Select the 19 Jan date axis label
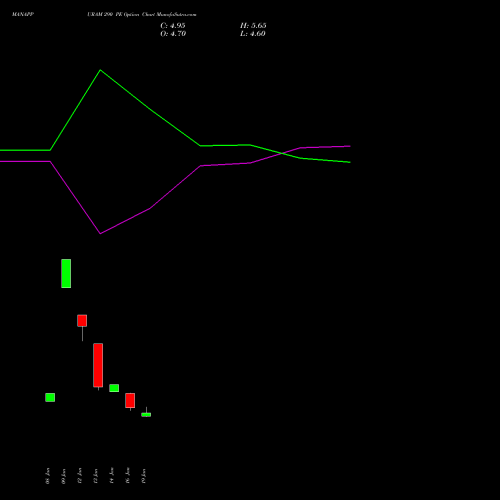Viewport: 500px width, 500px height. (x=143, y=476)
